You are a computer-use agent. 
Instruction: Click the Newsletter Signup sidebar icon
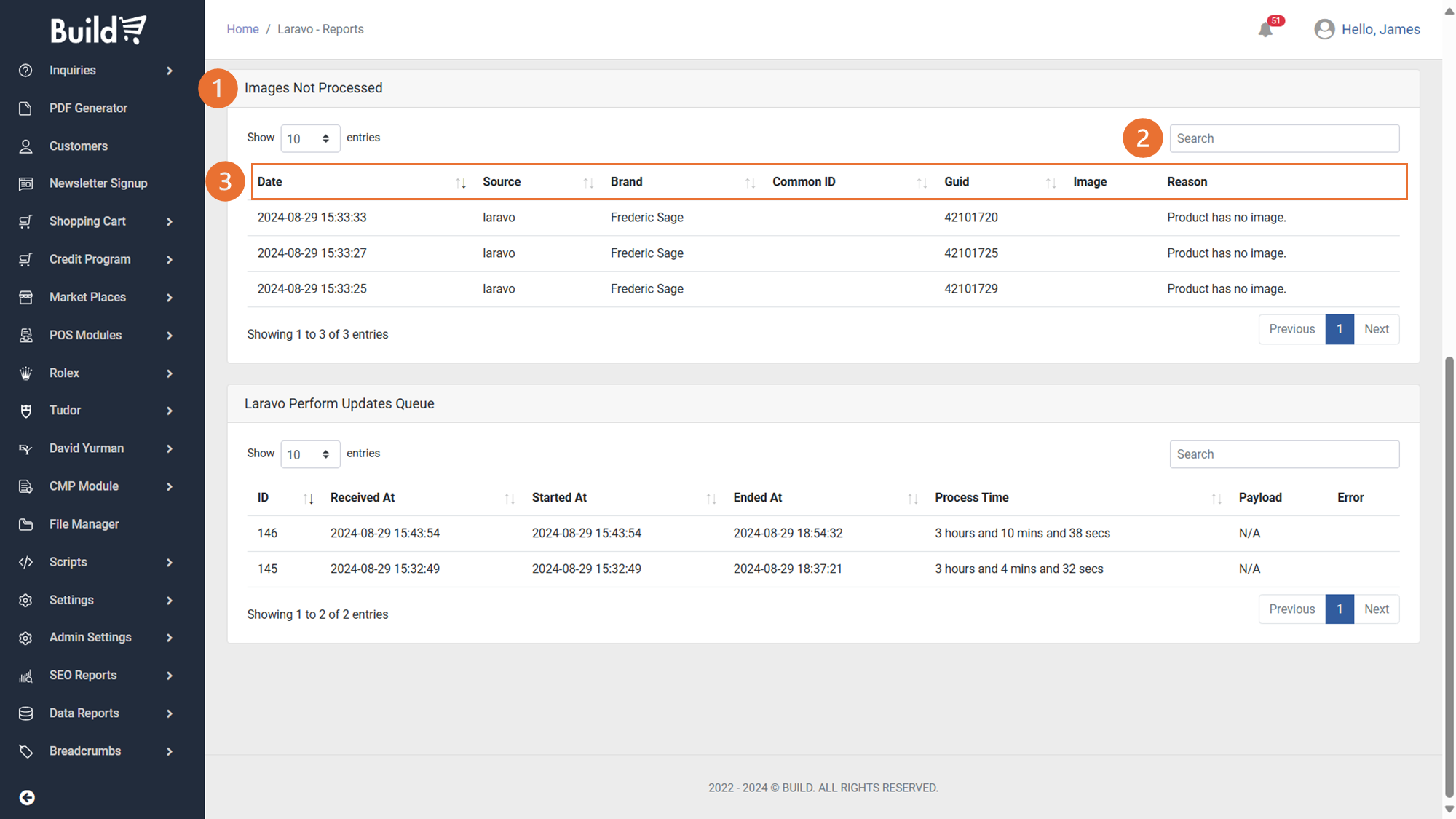(25, 183)
